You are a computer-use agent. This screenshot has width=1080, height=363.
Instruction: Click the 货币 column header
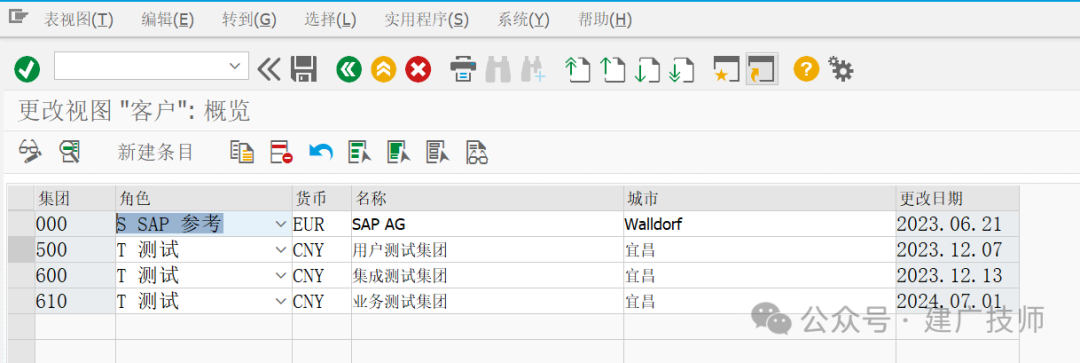(x=321, y=198)
